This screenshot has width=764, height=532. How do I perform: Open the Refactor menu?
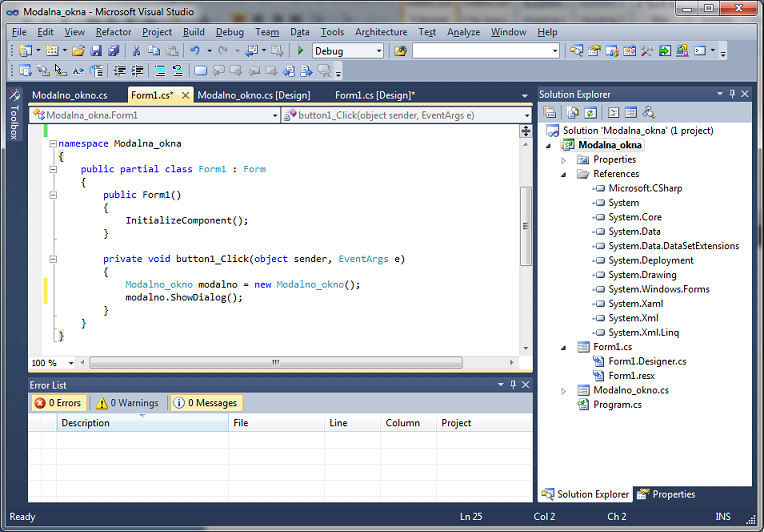(113, 32)
